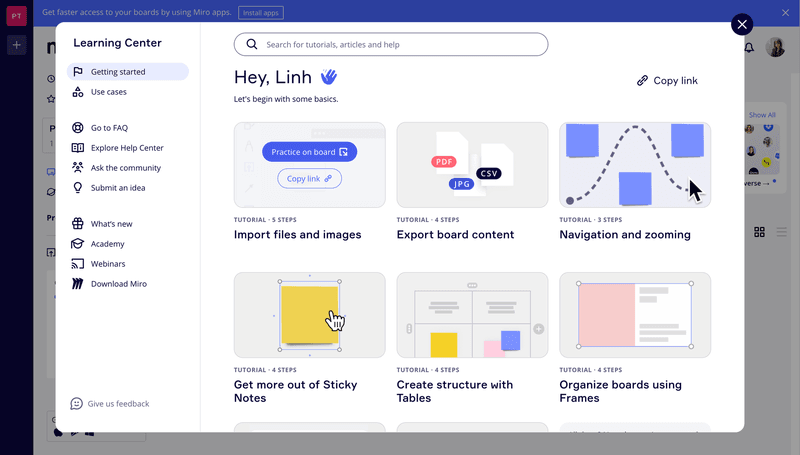800x455 pixels.
Task: Click Get more out of Sticky Notes title
Action: [x=295, y=391]
